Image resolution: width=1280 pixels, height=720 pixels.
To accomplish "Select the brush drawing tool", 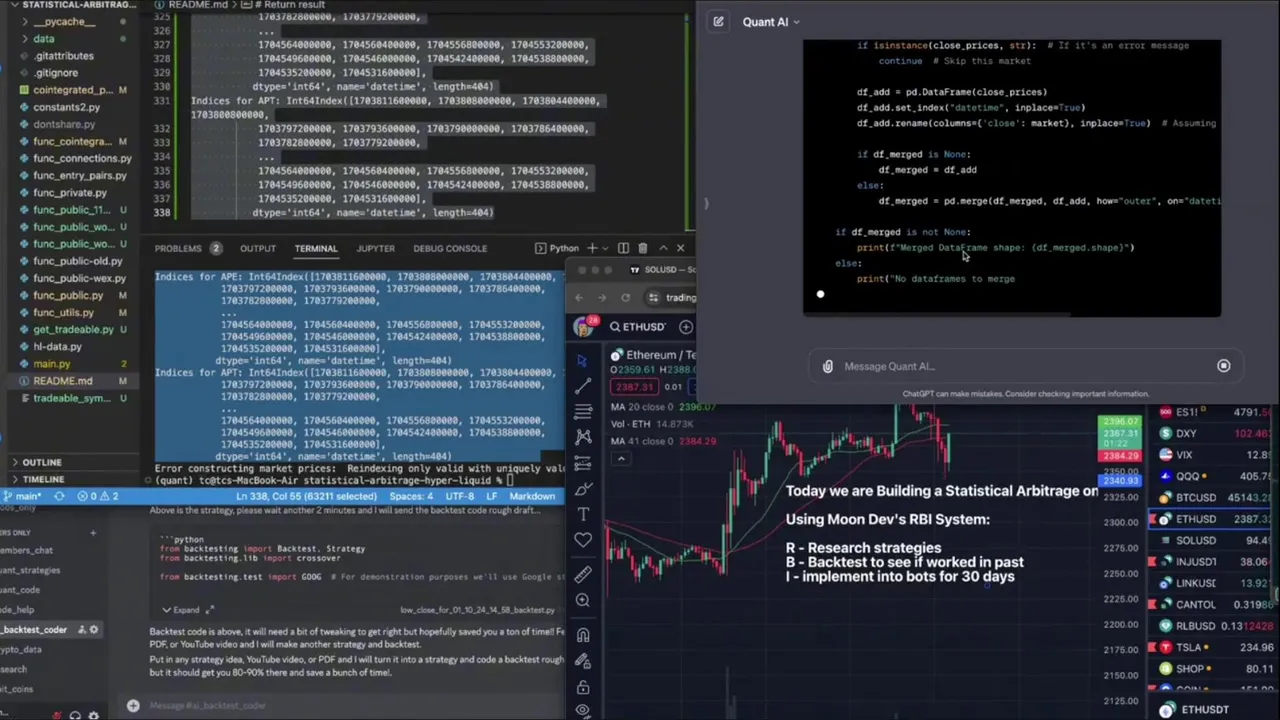I will (583, 488).
